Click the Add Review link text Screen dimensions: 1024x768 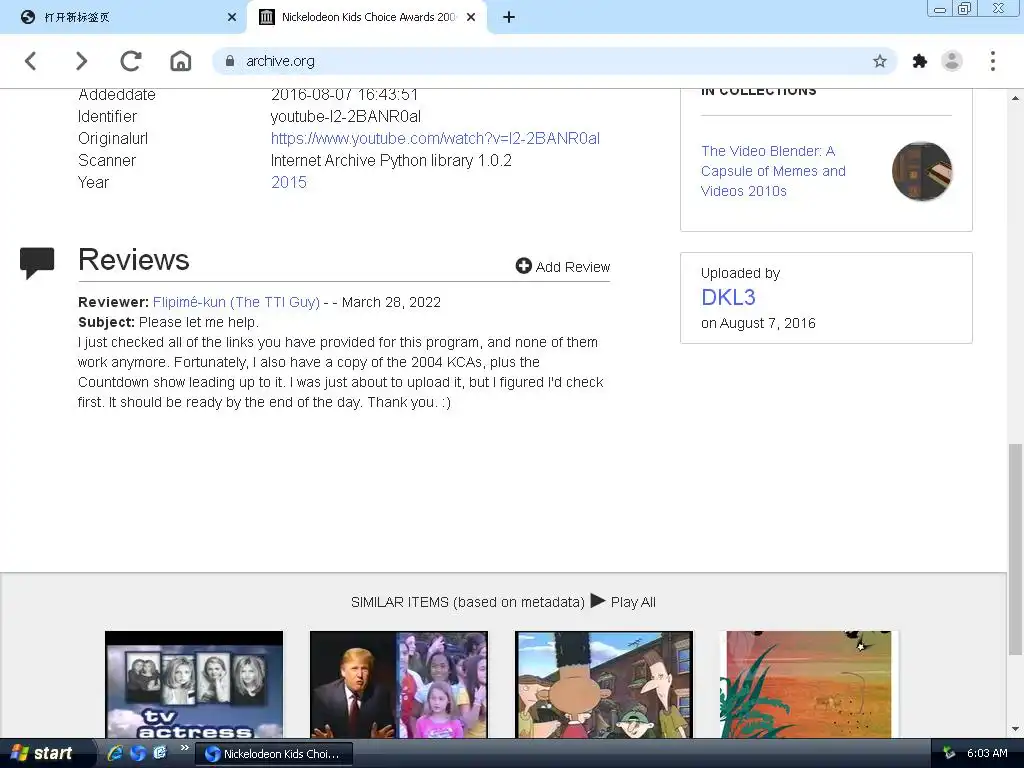click(573, 267)
